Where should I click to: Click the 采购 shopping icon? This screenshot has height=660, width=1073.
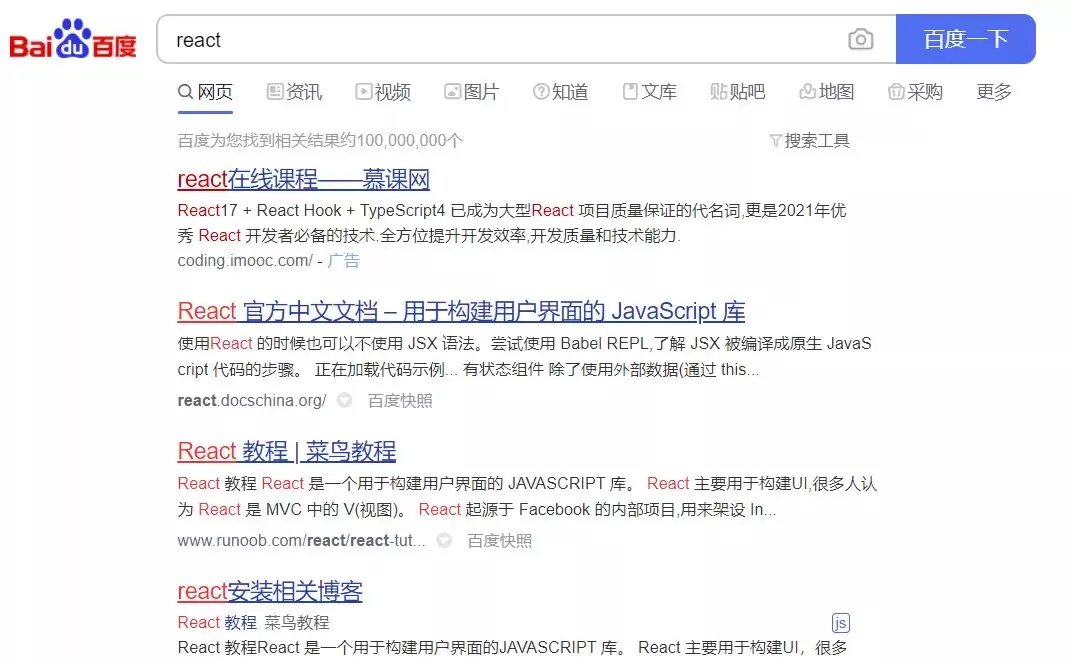click(x=896, y=91)
